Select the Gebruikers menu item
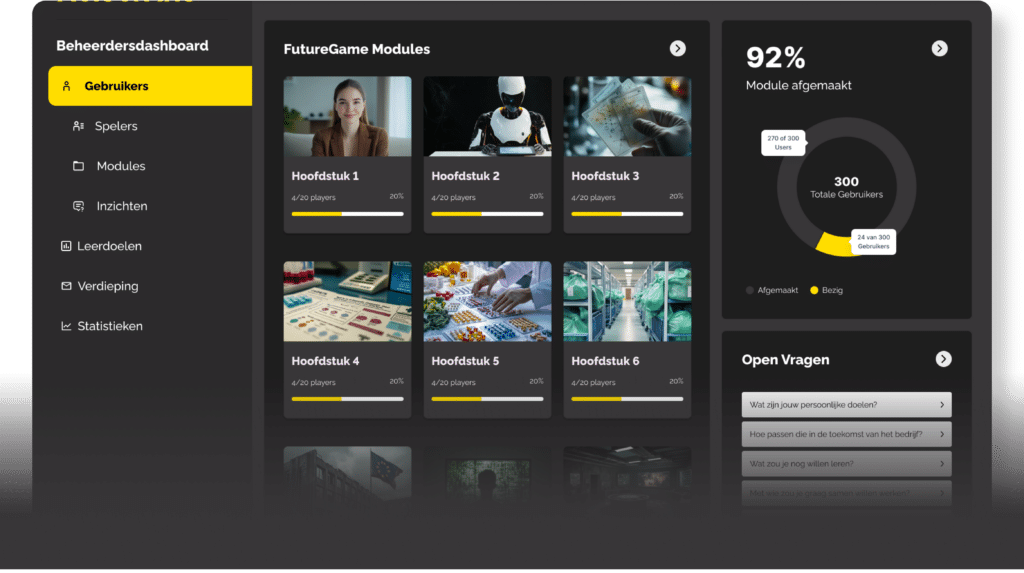Screen dimensions: 1024x573 click(150, 86)
